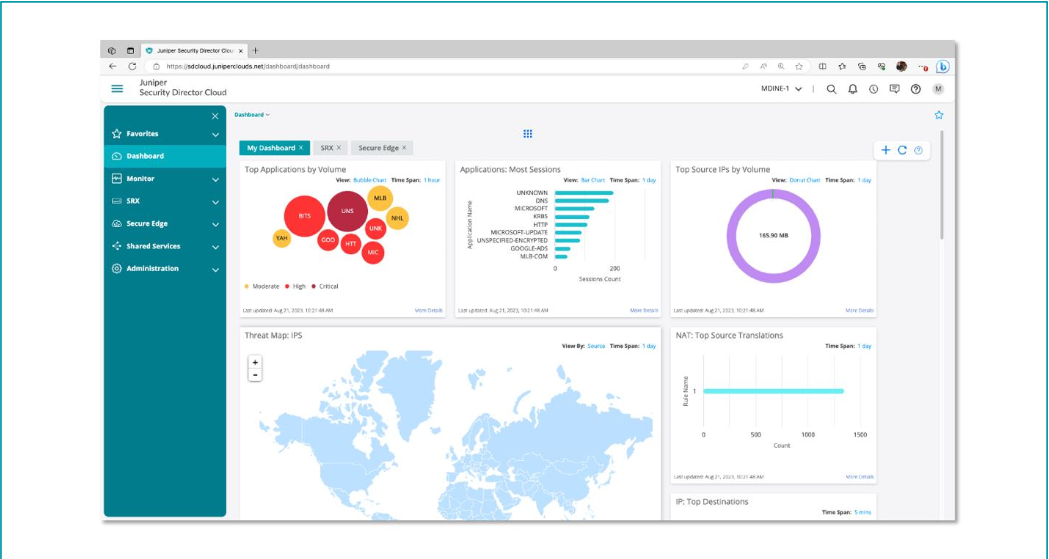Switch to the SRX dashboard tab

click(x=326, y=148)
